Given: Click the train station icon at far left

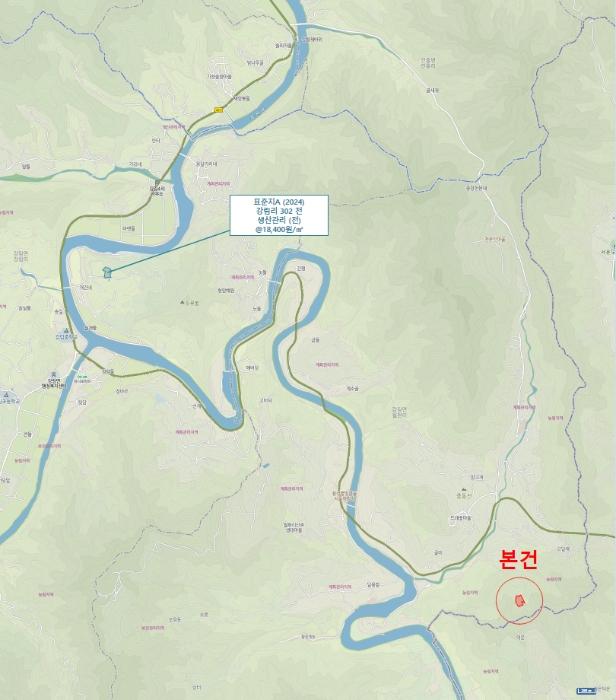Looking at the screenshot, I should tap(54, 374).
